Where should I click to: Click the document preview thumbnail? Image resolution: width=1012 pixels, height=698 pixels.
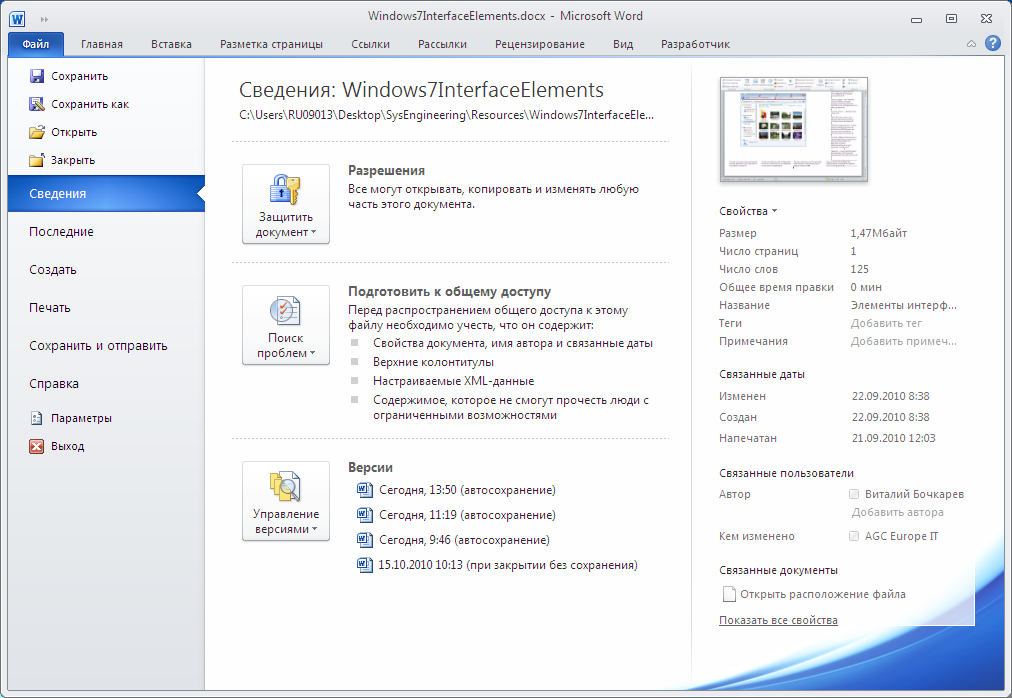coord(793,130)
